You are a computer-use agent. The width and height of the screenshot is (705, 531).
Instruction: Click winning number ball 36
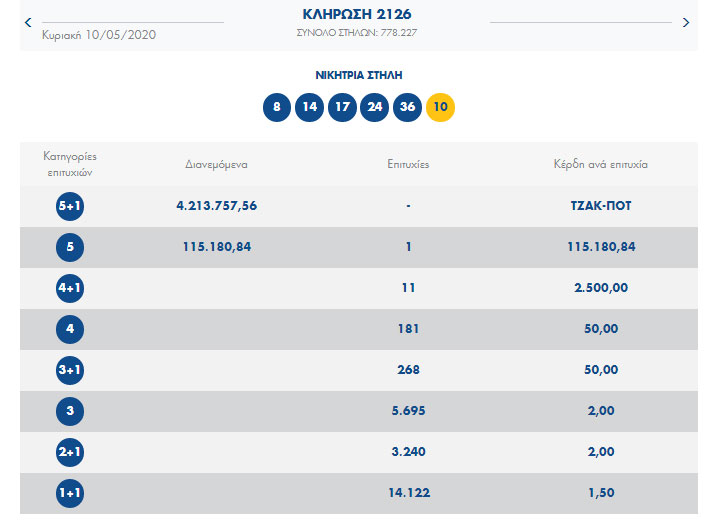point(407,108)
